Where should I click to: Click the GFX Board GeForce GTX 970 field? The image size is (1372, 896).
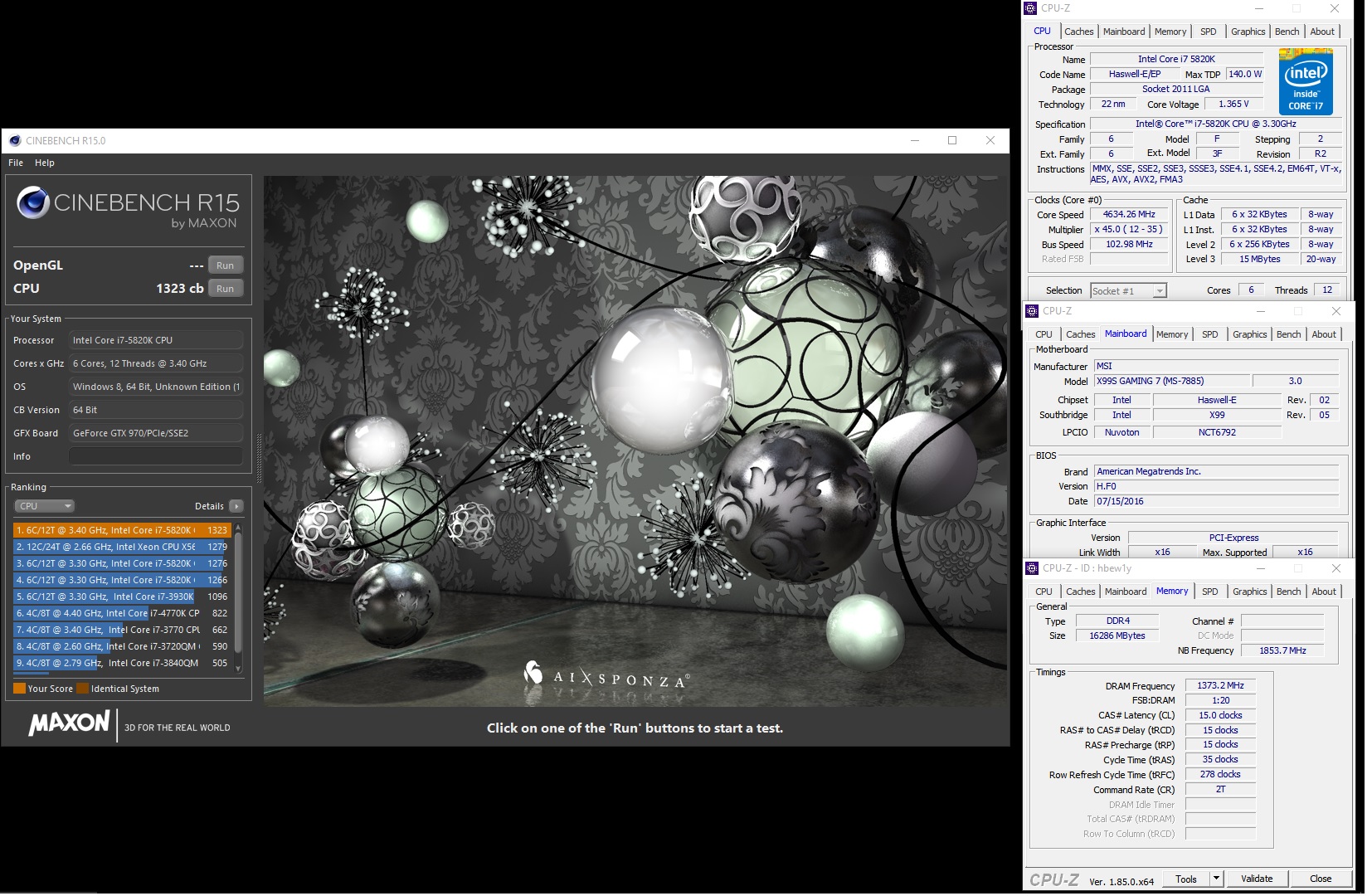pyautogui.click(x=156, y=433)
